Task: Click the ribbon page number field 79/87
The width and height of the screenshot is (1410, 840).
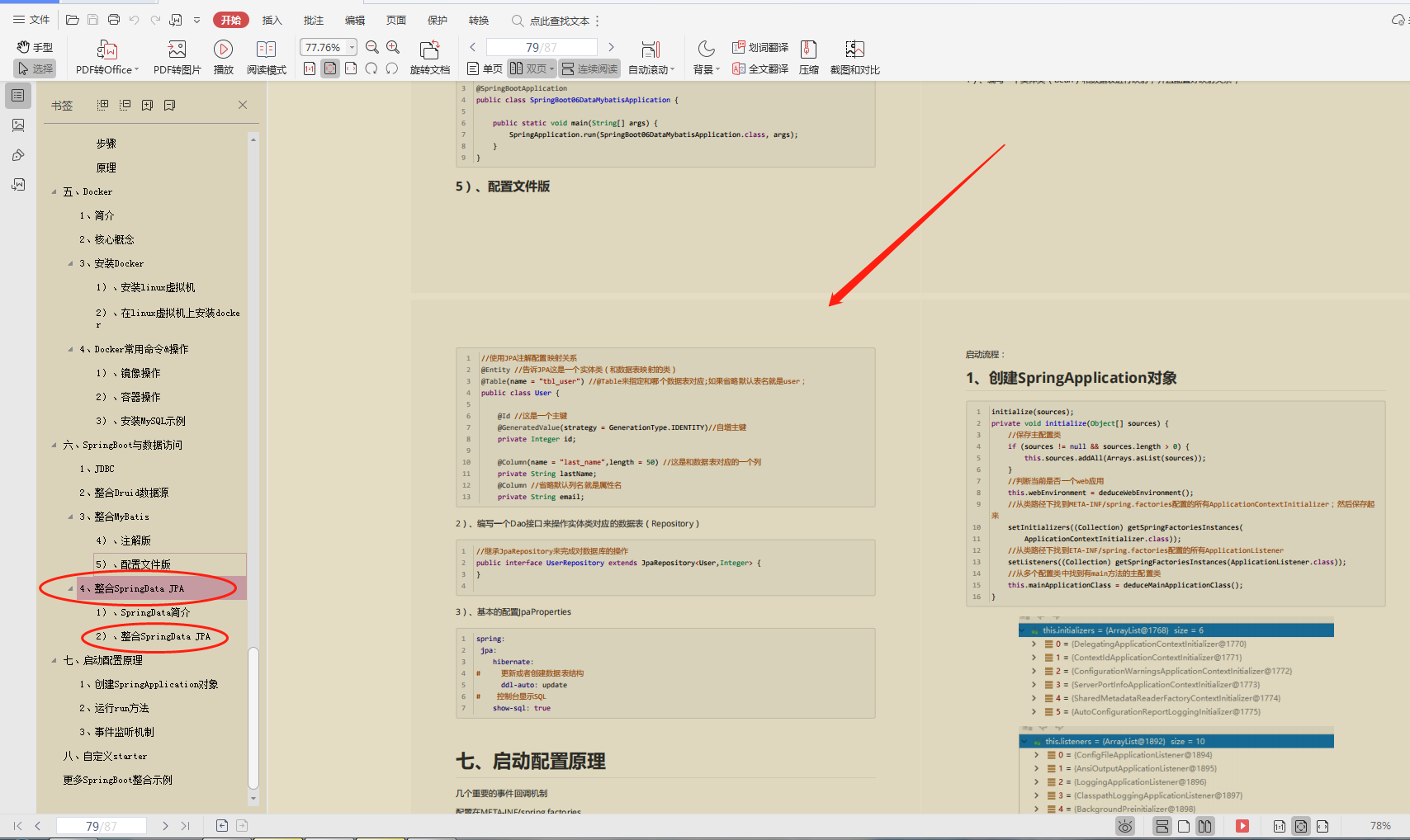Action: tap(542, 47)
